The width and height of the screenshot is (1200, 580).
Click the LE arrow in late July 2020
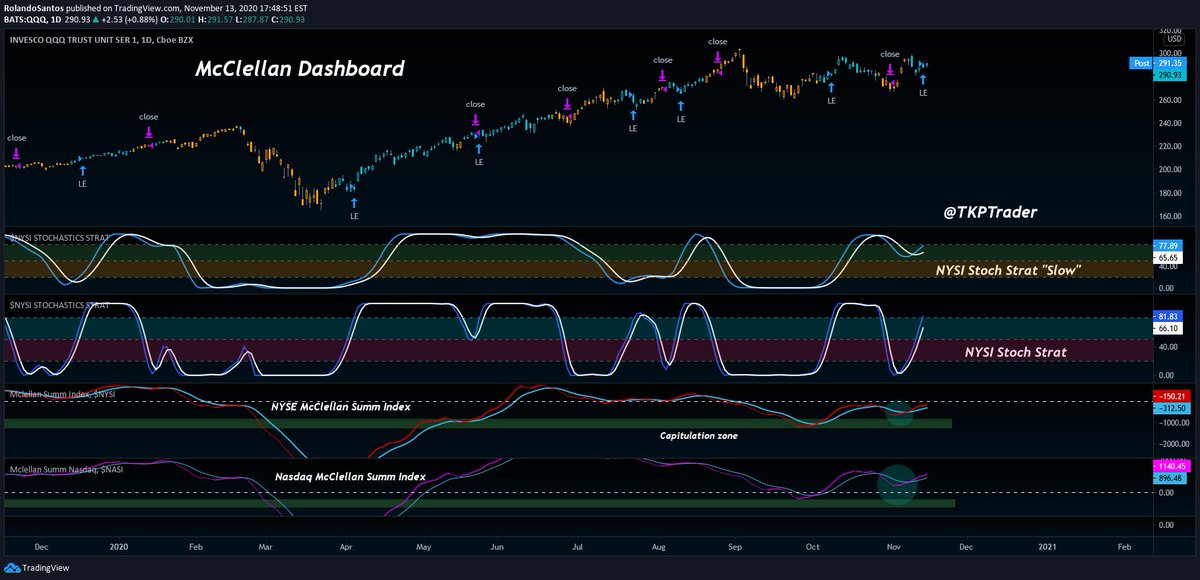coord(633,116)
